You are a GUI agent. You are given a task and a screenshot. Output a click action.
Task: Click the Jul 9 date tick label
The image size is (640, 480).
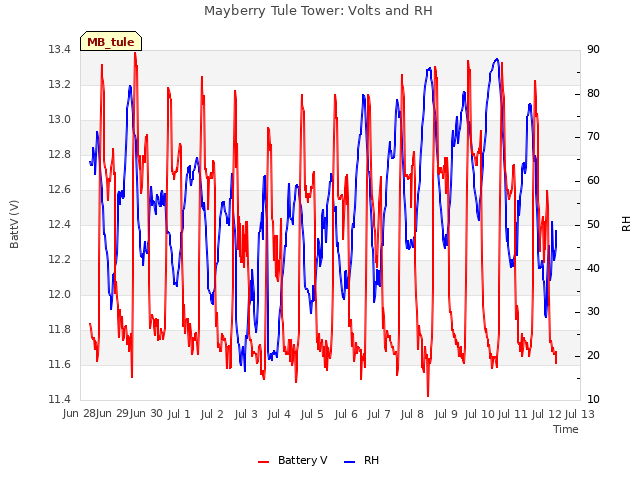[x=446, y=414]
